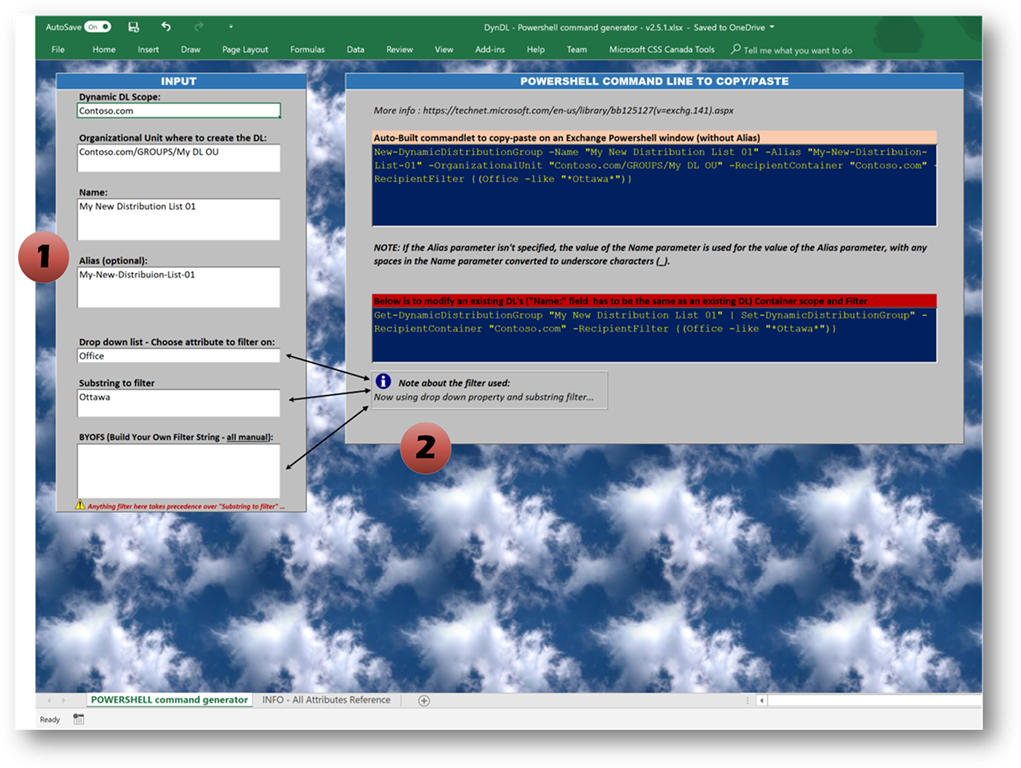Viewport: 1021px width, 768px height.
Task: Click the macro recording icon in status bar
Action: pos(79,719)
